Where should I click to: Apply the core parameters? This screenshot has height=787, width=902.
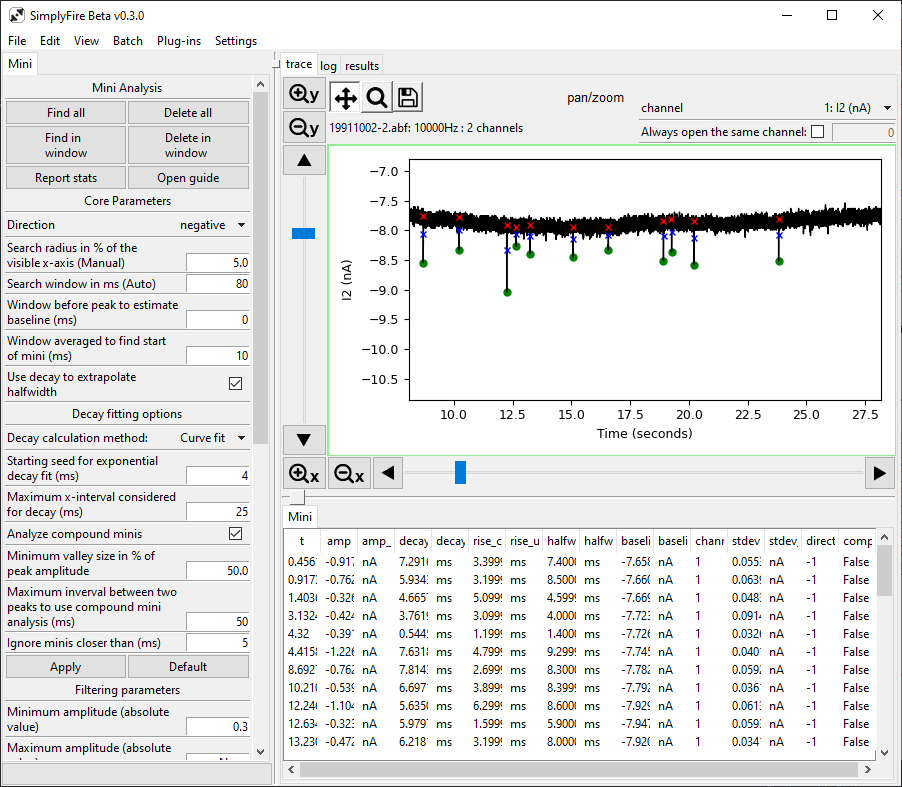click(66, 667)
